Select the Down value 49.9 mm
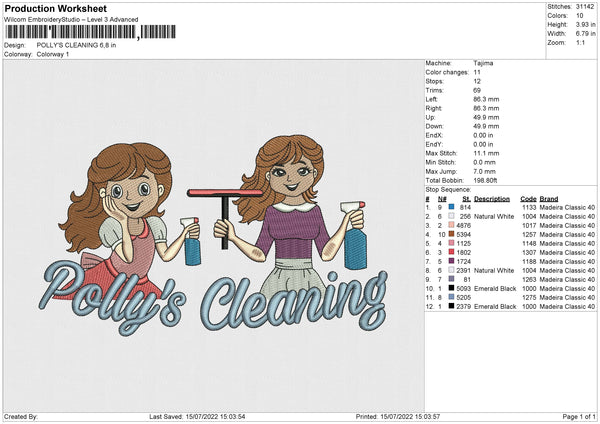The height and width of the screenshot is (424, 600). (486, 126)
